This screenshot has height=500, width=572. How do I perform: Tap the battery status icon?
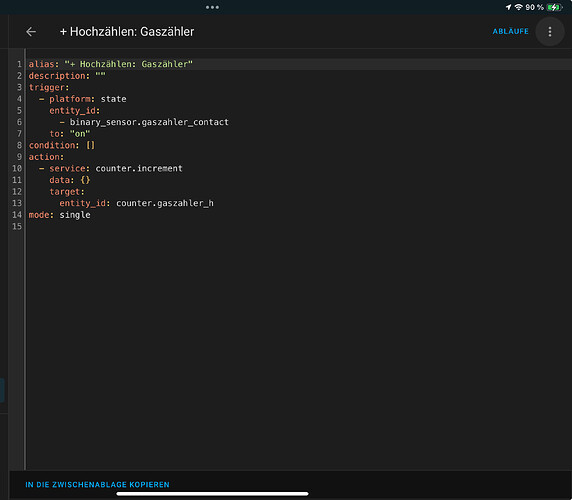554,7
